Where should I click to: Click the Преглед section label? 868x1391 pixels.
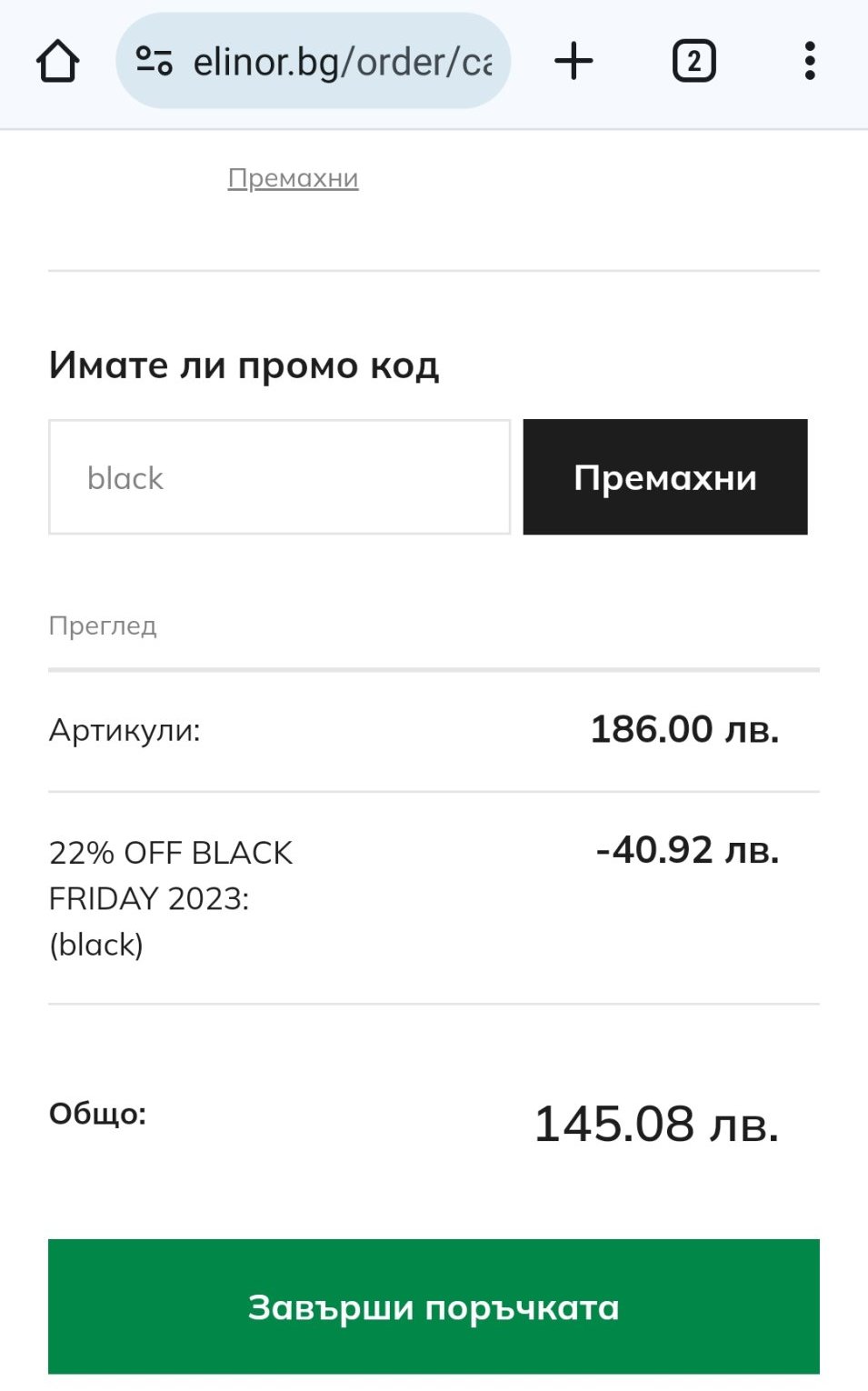click(x=103, y=625)
